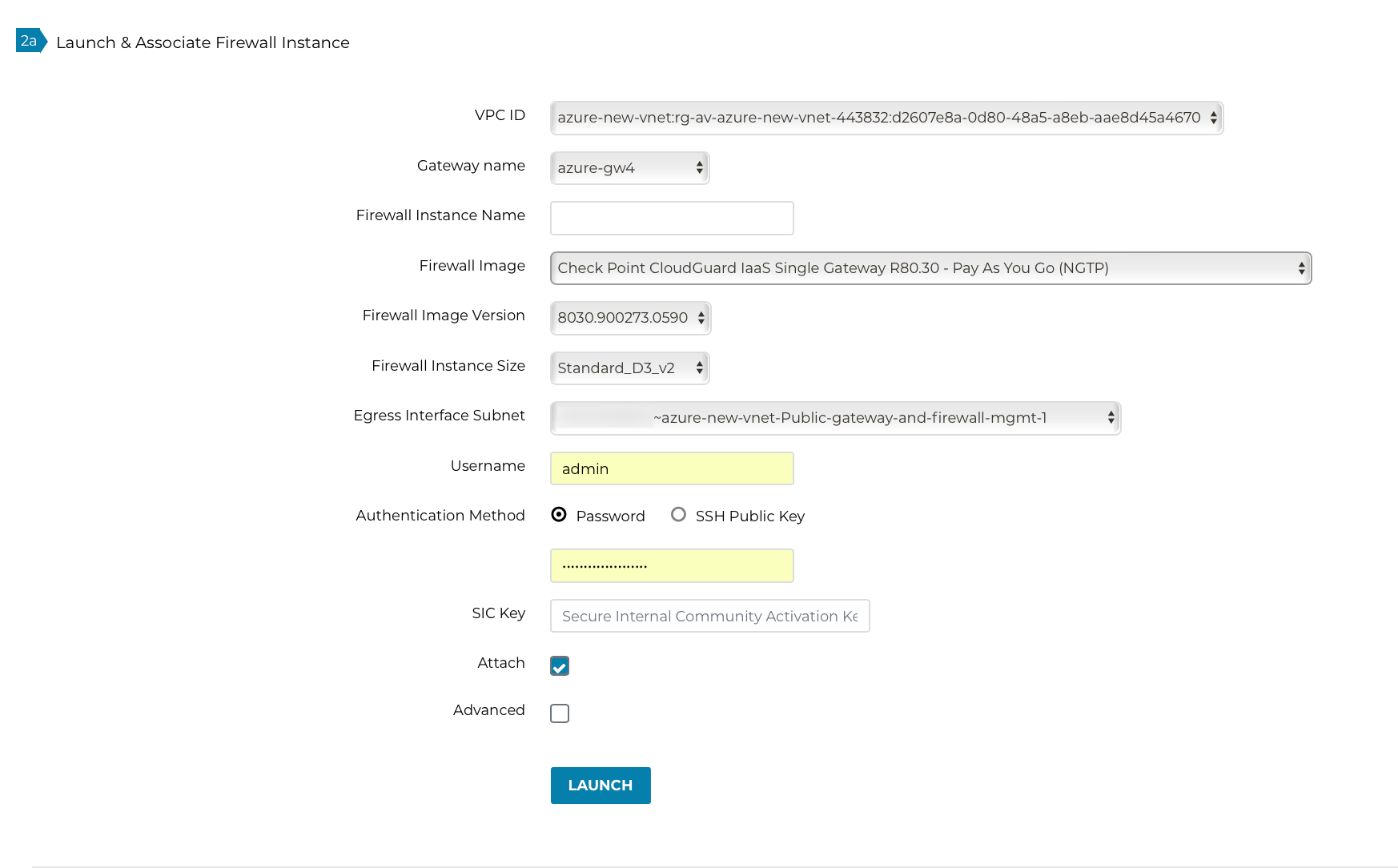Open the Gateway name dropdown showing azure-gw4
The height and width of the screenshot is (868, 1398).
pyautogui.click(x=629, y=168)
